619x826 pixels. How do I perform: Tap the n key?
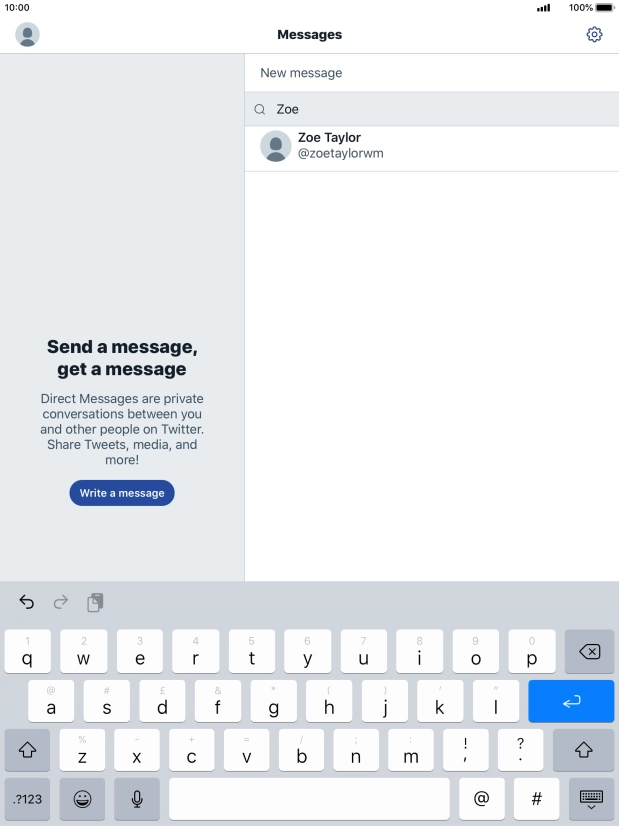(x=356, y=750)
